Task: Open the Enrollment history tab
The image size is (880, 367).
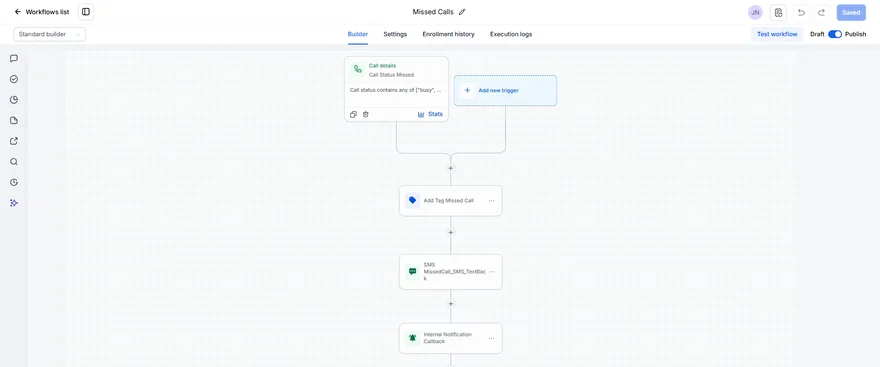Action: [x=448, y=34]
